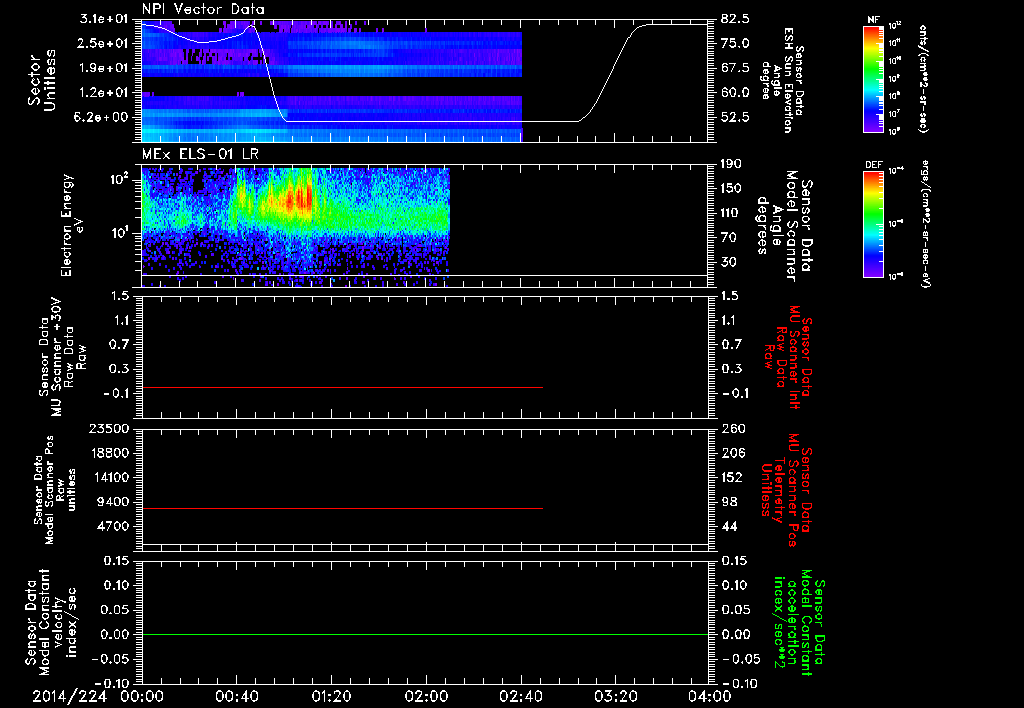1024x708 pixels.
Task: Click the green line in velocity plot
Action: (x=425, y=634)
